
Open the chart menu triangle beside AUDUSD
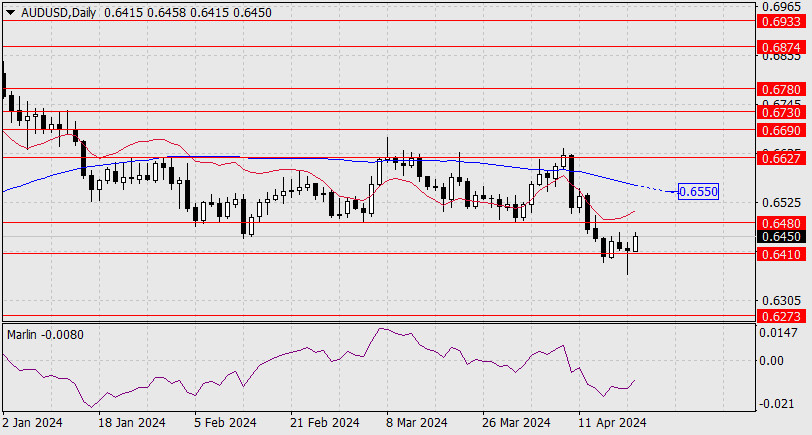[x=11, y=13]
